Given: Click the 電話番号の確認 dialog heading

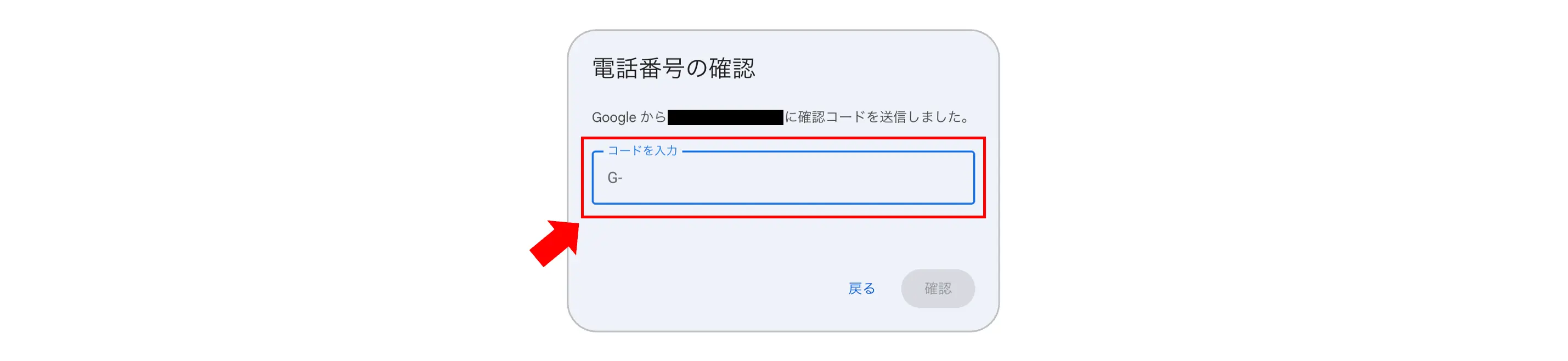Looking at the screenshot, I should point(673,68).
